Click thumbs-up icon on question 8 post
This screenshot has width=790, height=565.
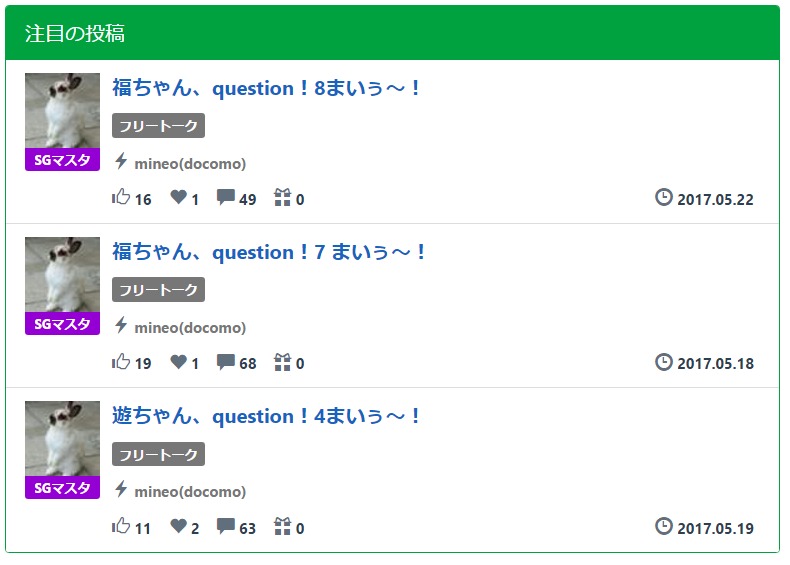pos(121,197)
